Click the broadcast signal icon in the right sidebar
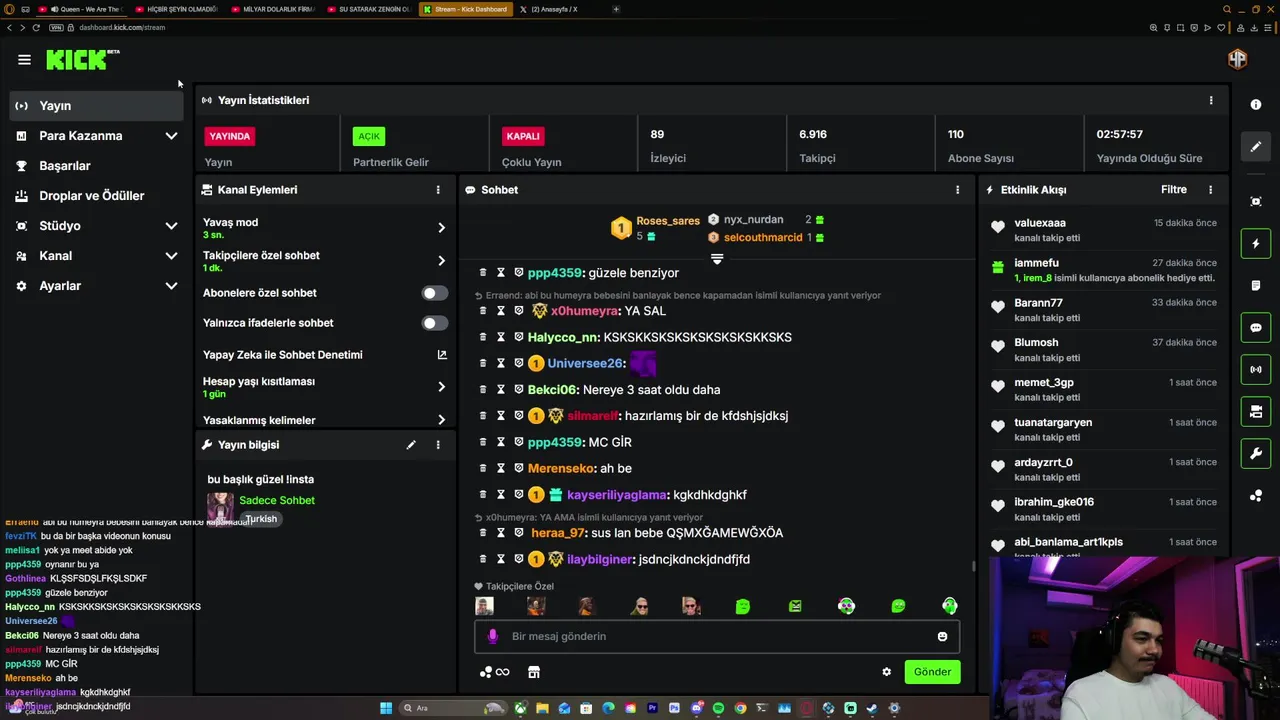1280x720 pixels. coord(1256,370)
